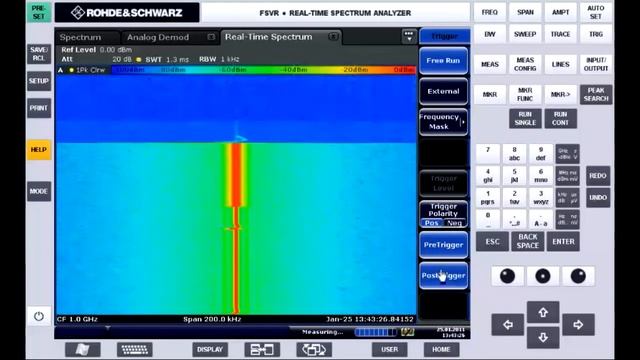Viewport: 640px width, 360px height.
Task: Click the small triangle marker on status bar
Action: click(x=108, y=328)
